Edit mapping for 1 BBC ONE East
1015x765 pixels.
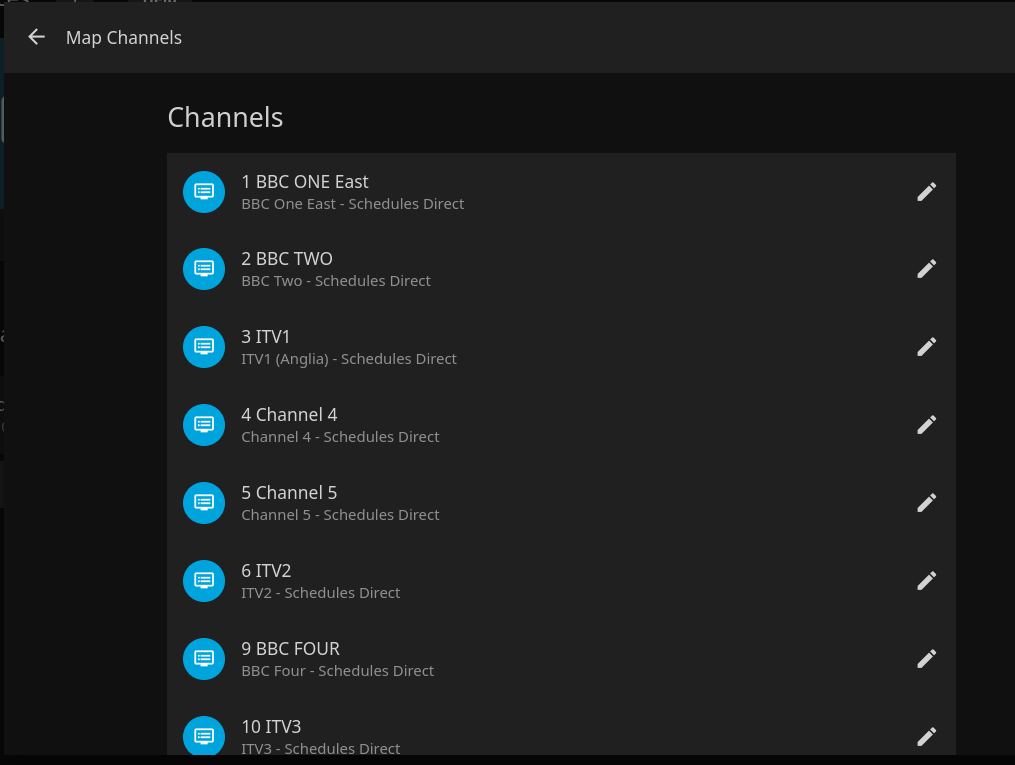(x=926, y=192)
